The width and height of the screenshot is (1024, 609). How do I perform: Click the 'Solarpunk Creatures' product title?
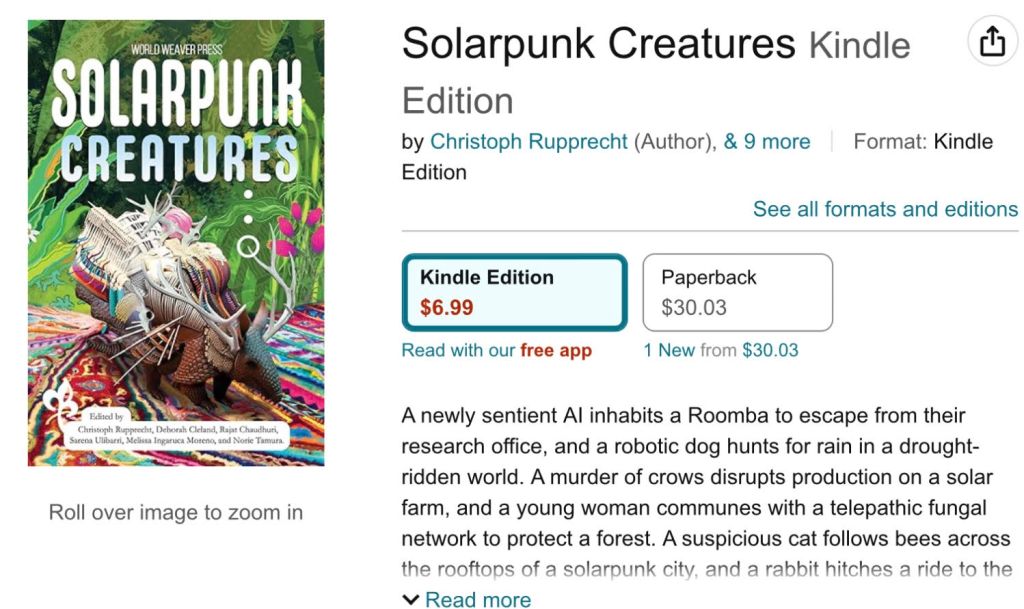pyautogui.click(x=598, y=44)
